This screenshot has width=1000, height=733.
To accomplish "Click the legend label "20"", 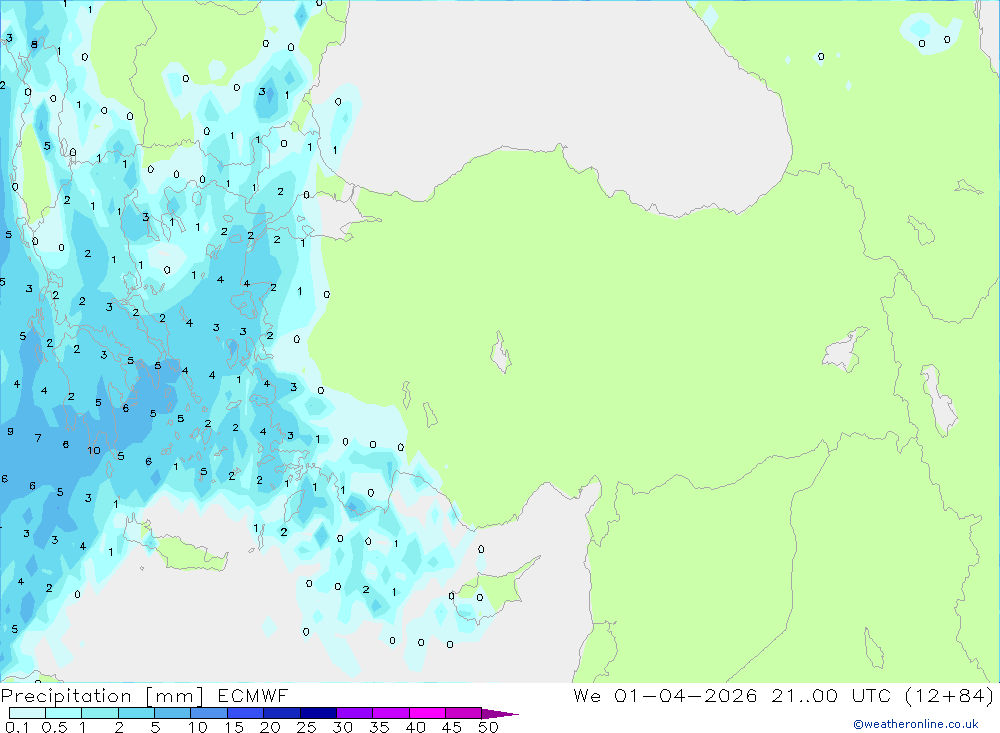I will pyautogui.click(x=270, y=727).
